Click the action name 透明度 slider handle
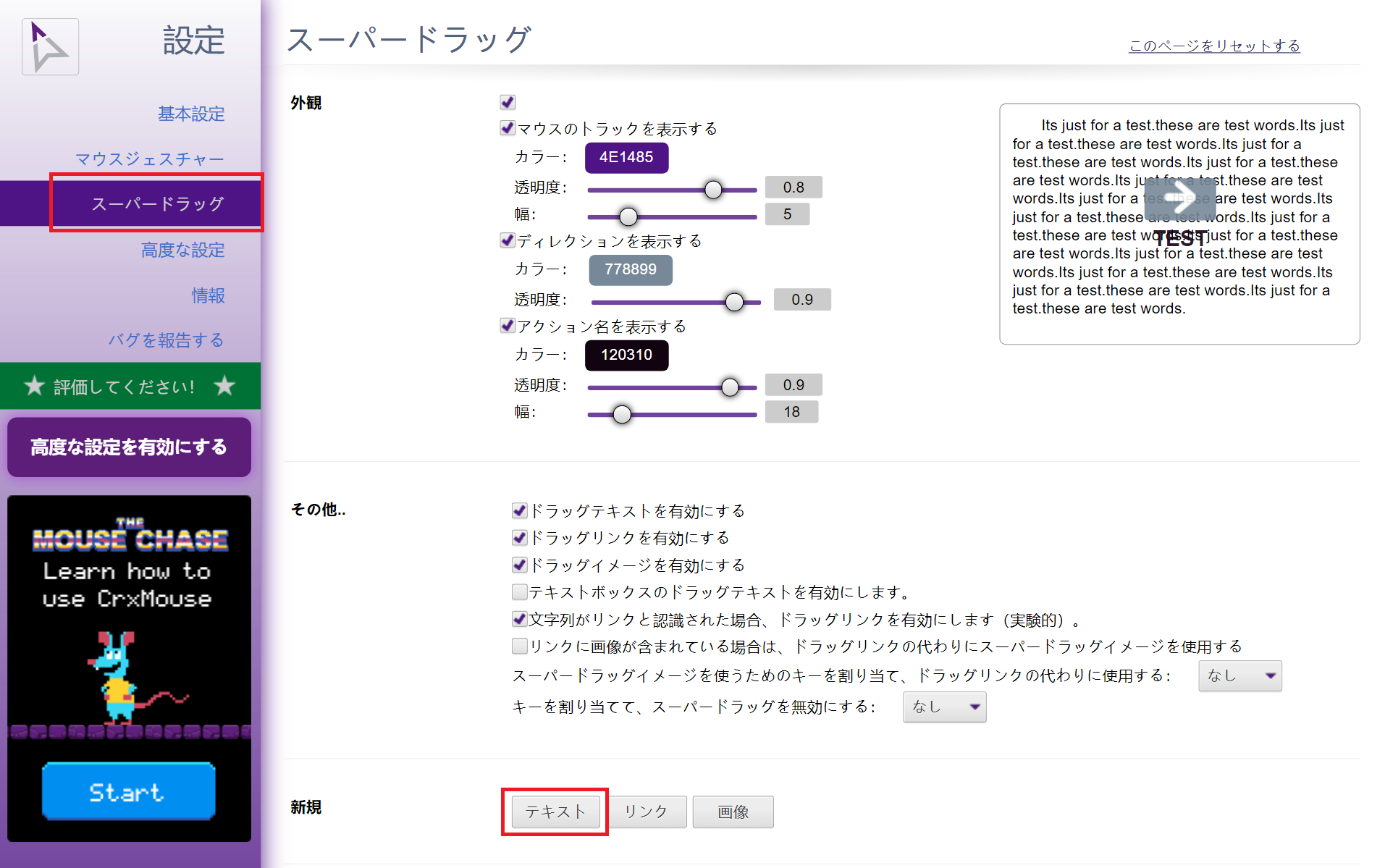The height and width of the screenshot is (868, 1385). pos(730,387)
